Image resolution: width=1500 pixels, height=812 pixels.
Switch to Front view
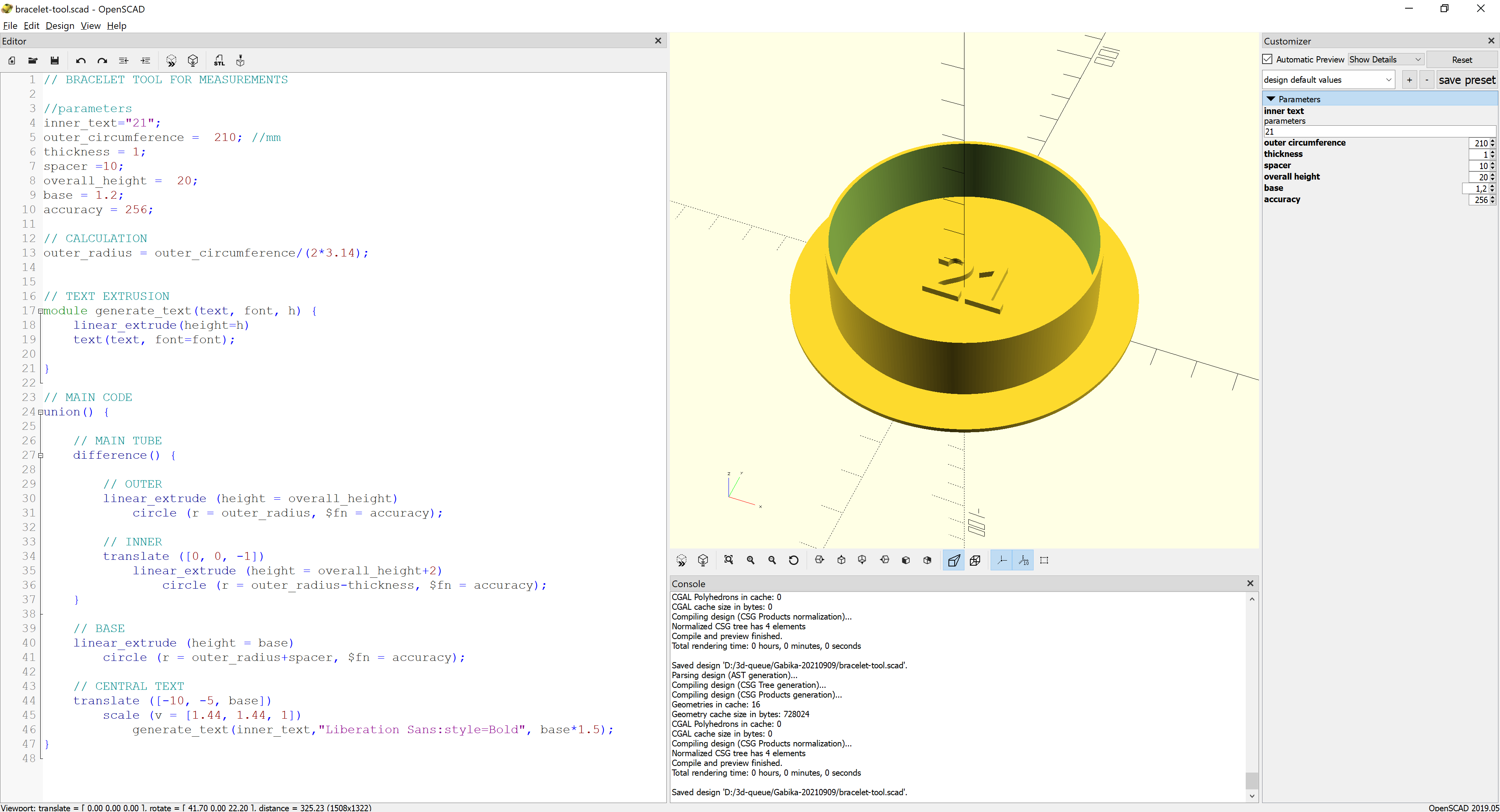point(906,560)
